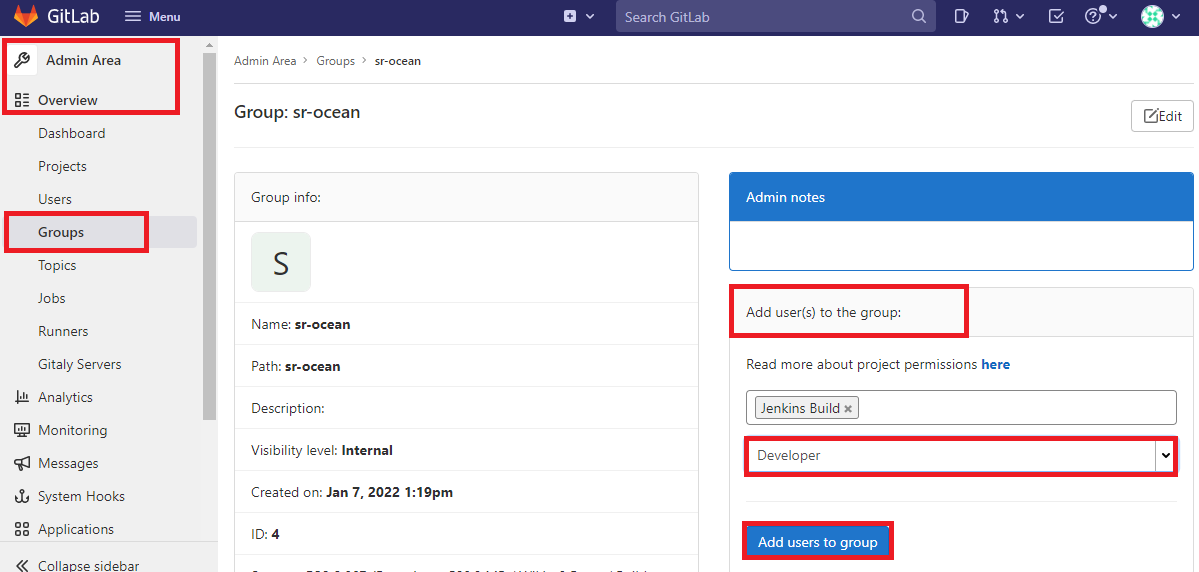Expand the create new dropdown chevron
Screen dimensions: 1199x572
coord(590,16)
